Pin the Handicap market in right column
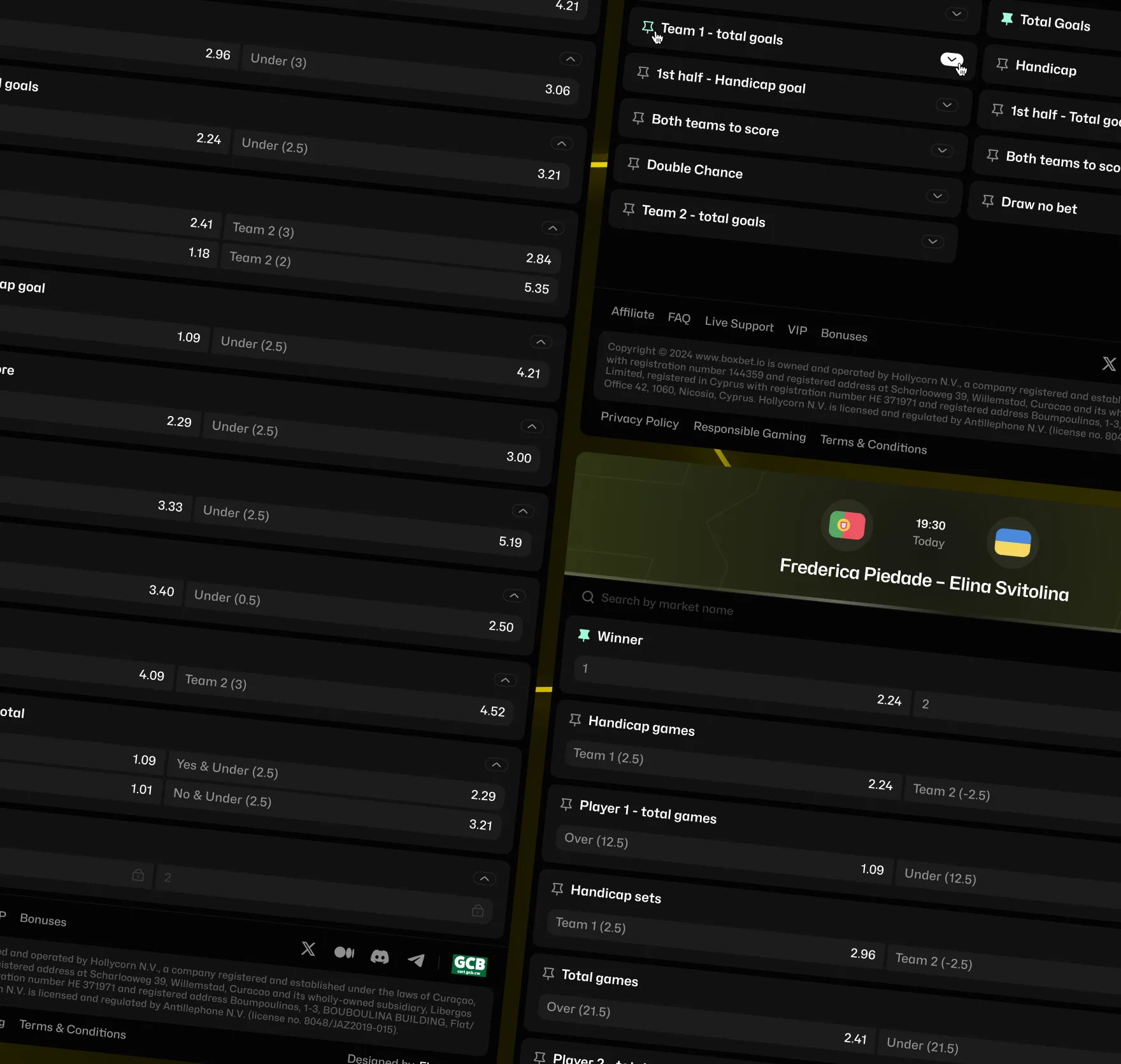The image size is (1121, 1064). (1003, 64)
